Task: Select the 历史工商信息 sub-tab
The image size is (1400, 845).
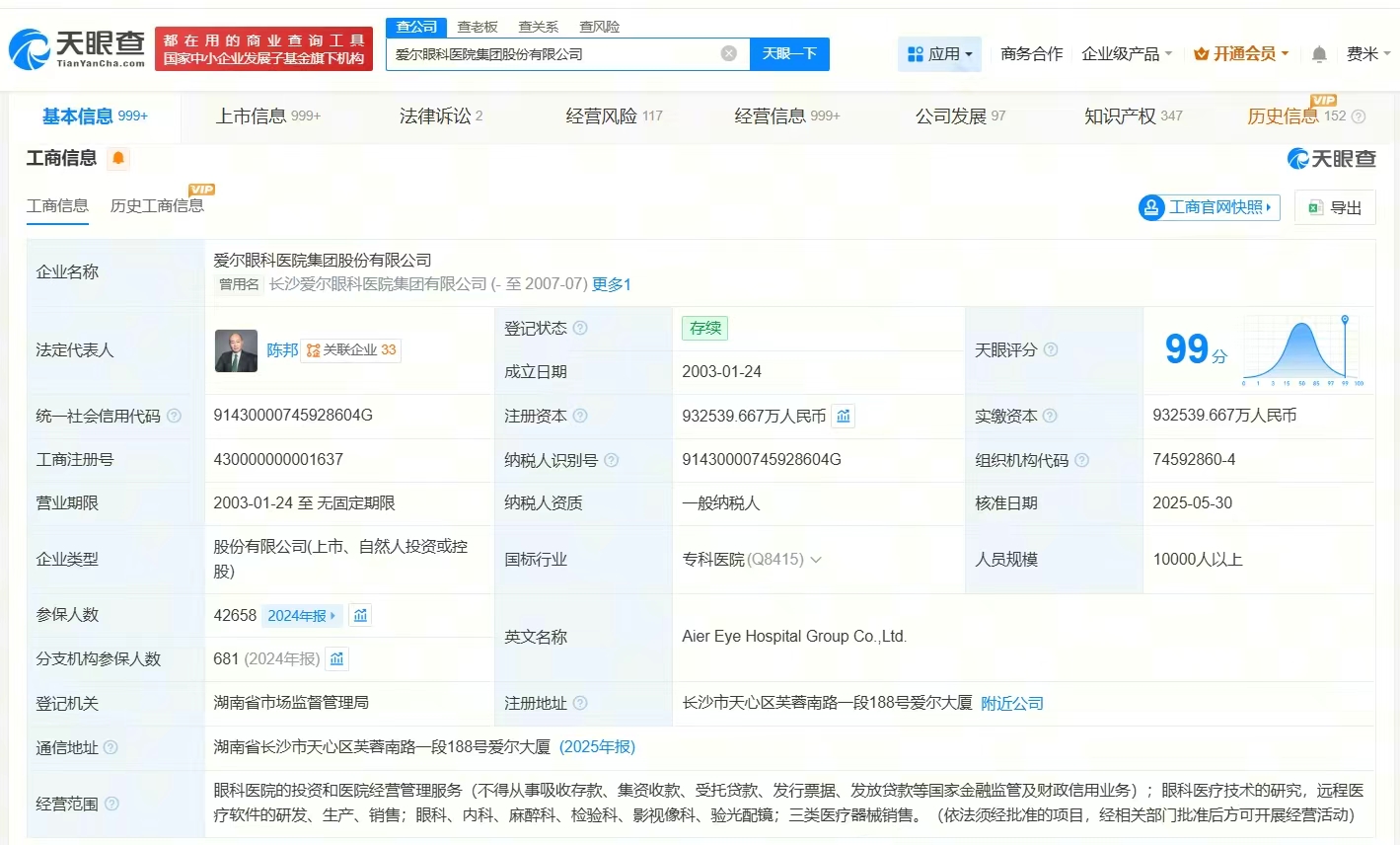Action: (157, 205)
